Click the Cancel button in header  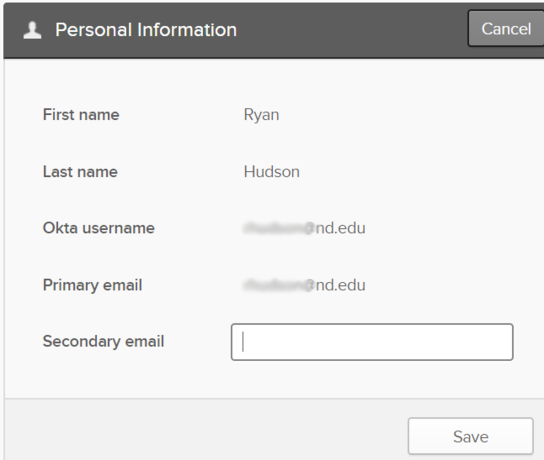[x=506, y=29]
